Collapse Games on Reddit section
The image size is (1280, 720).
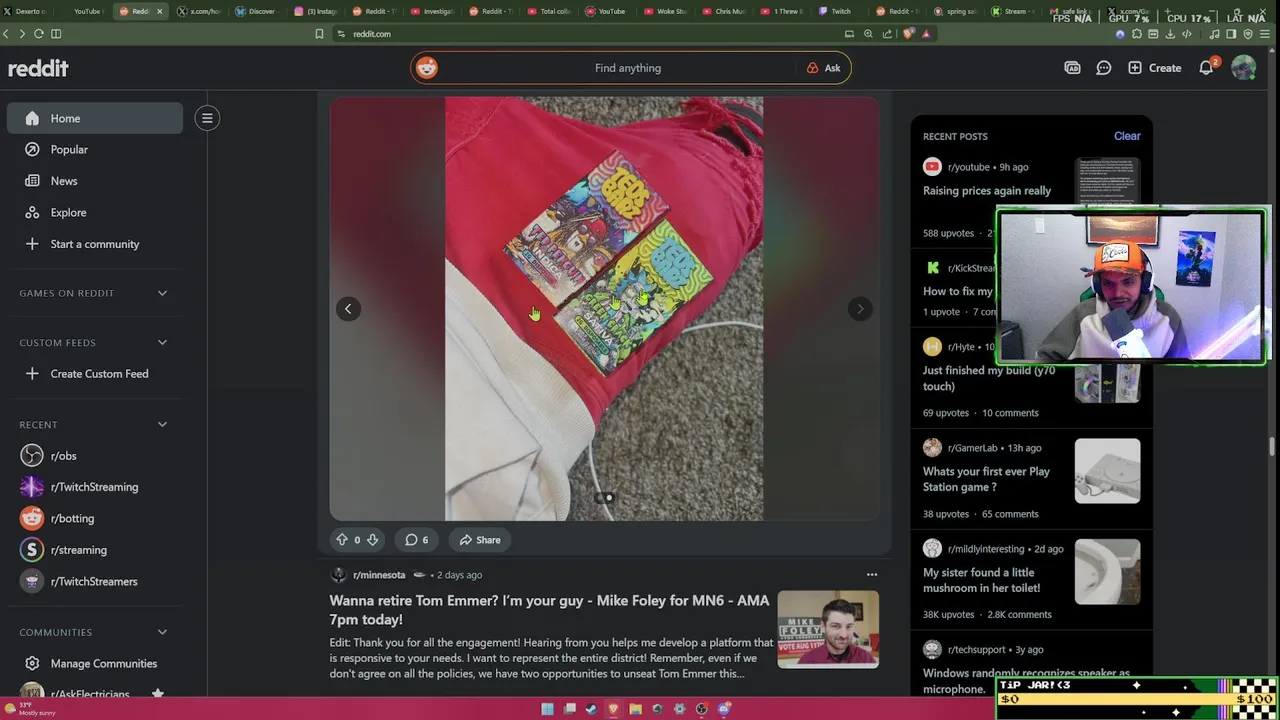pyautogui.click(x=162, y=293)
